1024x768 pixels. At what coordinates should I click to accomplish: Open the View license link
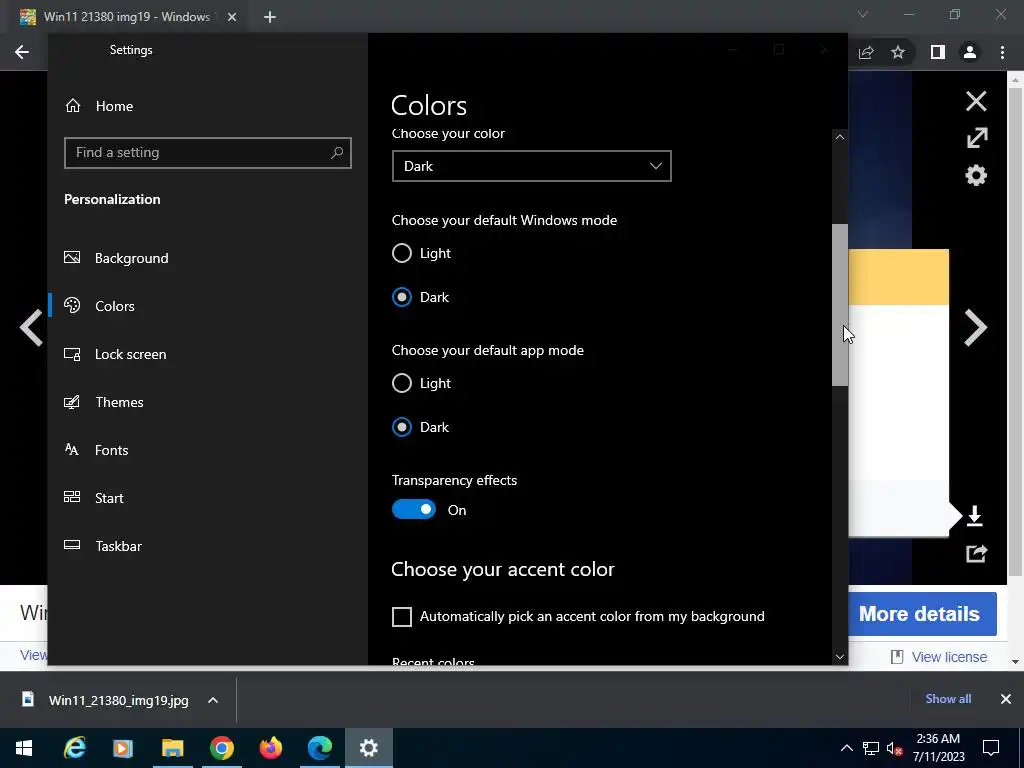[x=949, y=657]
